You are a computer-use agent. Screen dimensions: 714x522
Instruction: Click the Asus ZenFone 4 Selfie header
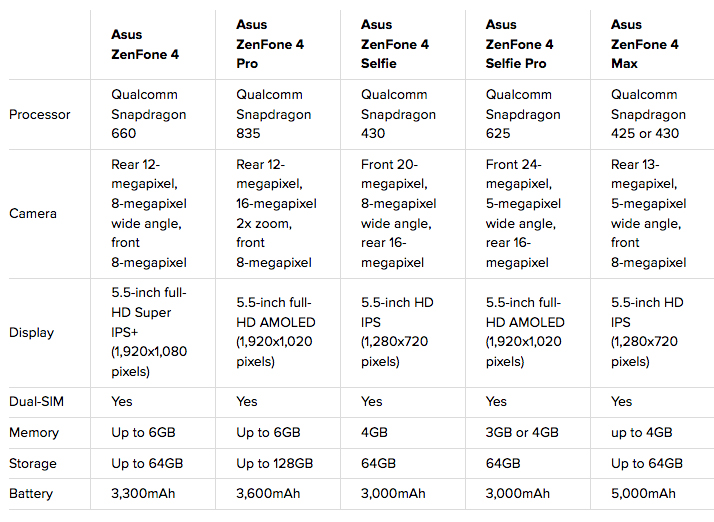[x=394, y=44]
